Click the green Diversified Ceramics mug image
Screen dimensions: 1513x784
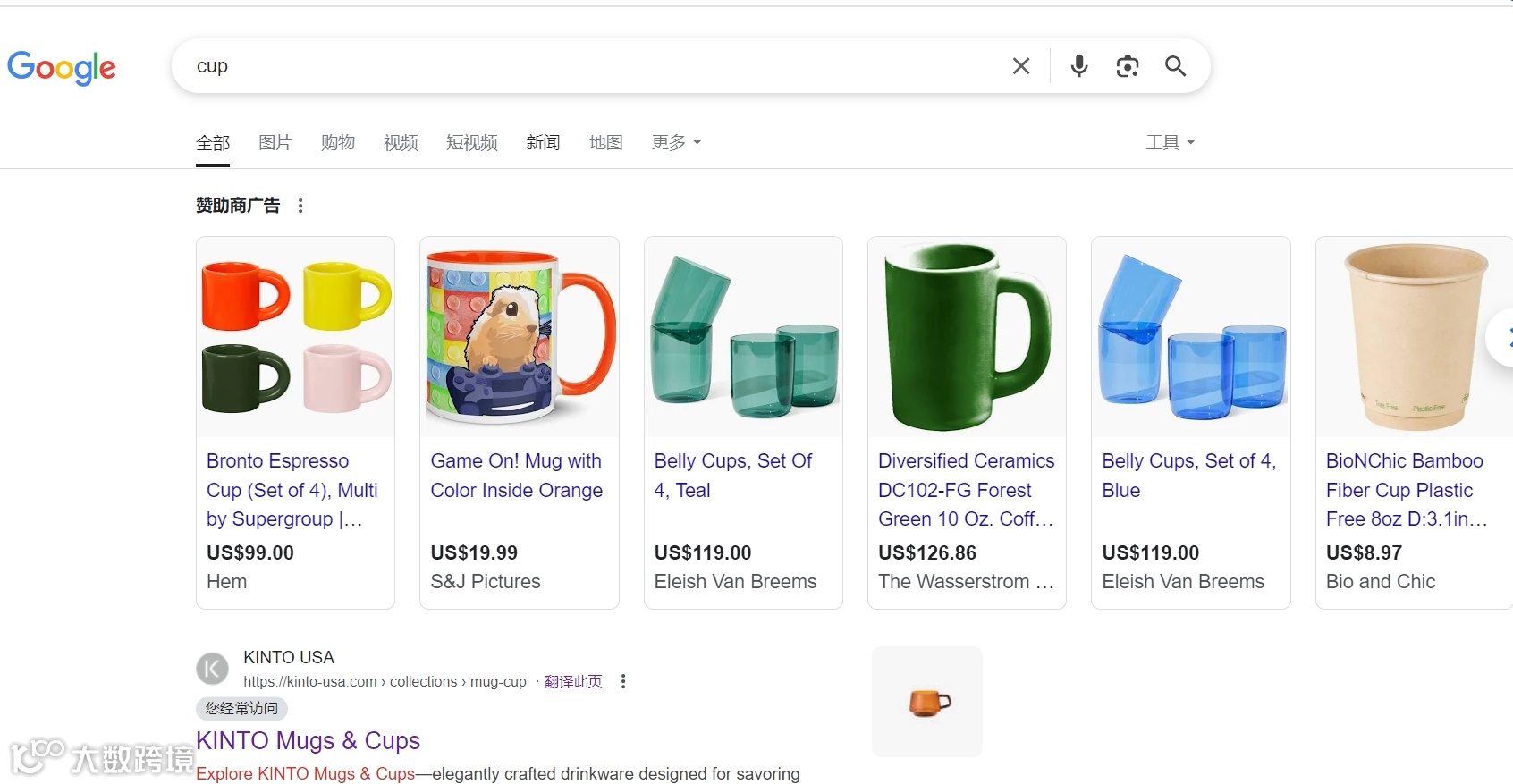tap(967, 337)
